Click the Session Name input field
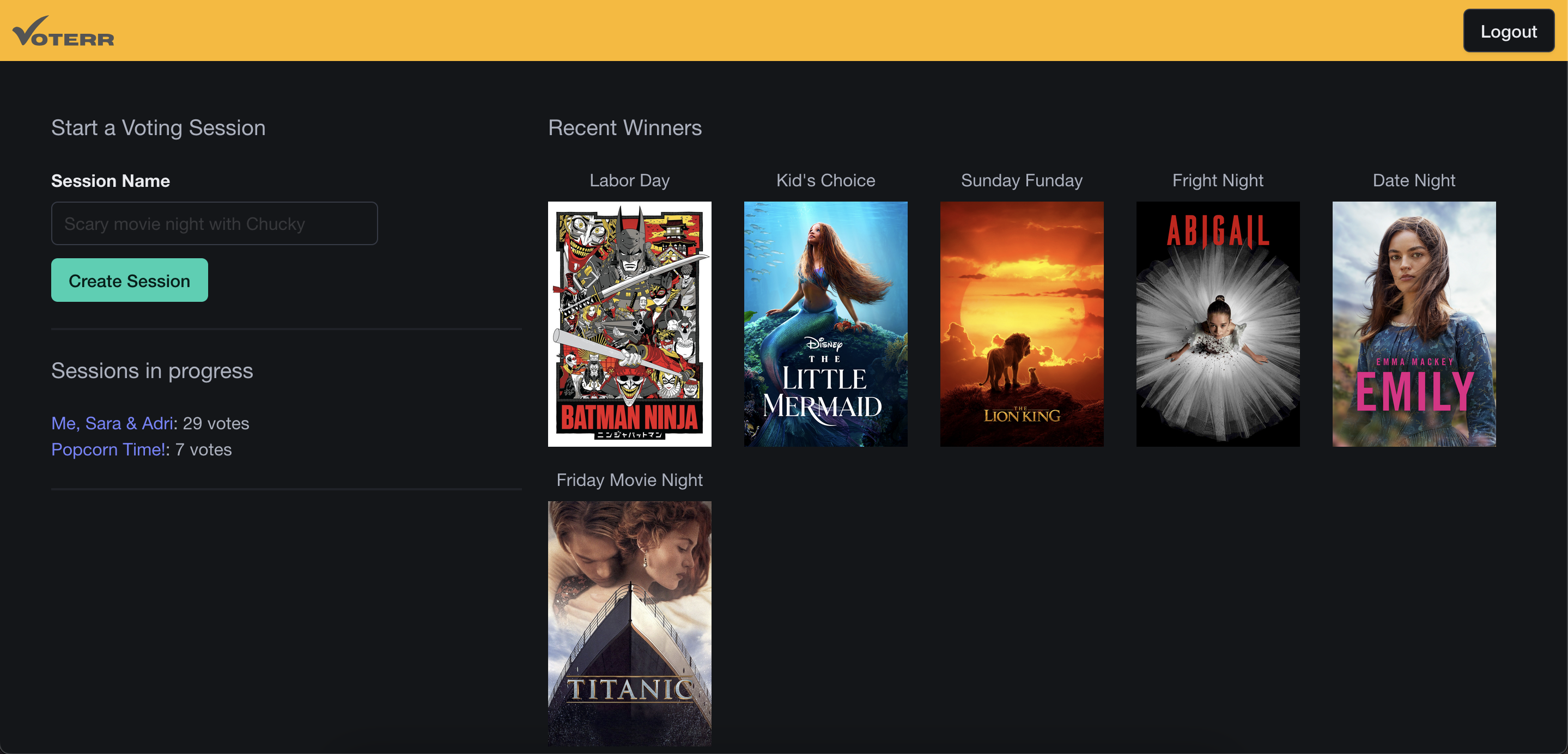This screenshot has height=754, width=1568. pyautogui.click(x=214, y=223)
